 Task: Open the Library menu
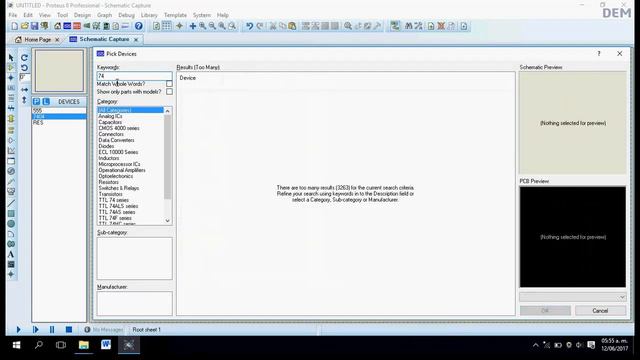click(149, 15)
